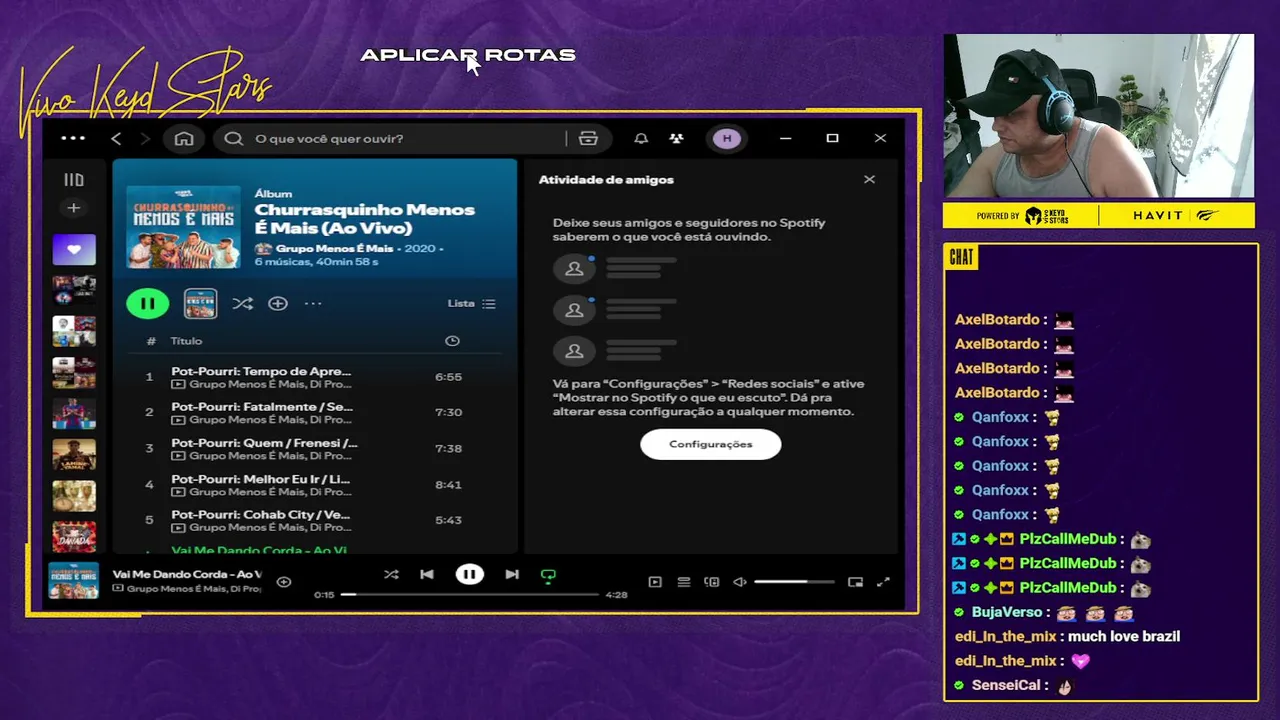Open the notifications bell
Viewport: 1280px width, 720px height.
point(641,138)
